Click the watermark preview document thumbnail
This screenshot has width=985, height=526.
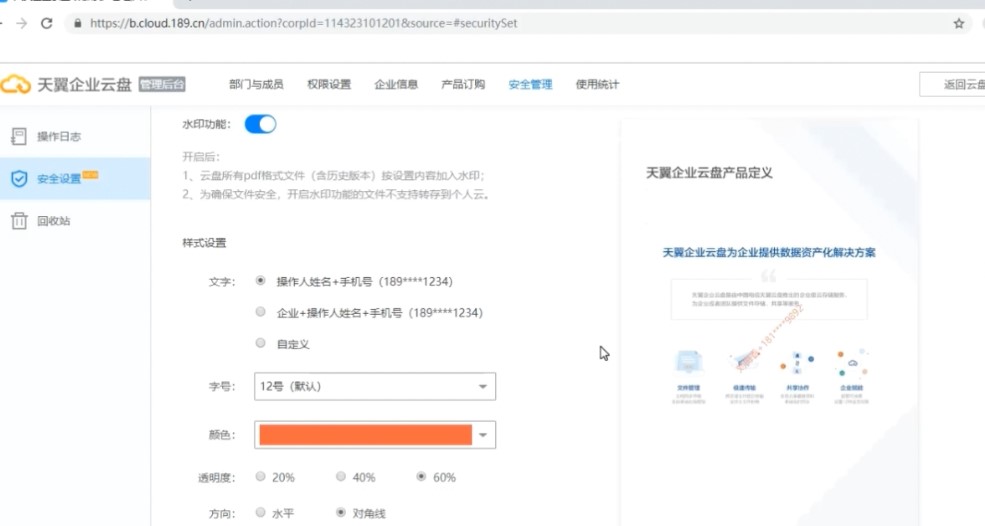(769, 322)
